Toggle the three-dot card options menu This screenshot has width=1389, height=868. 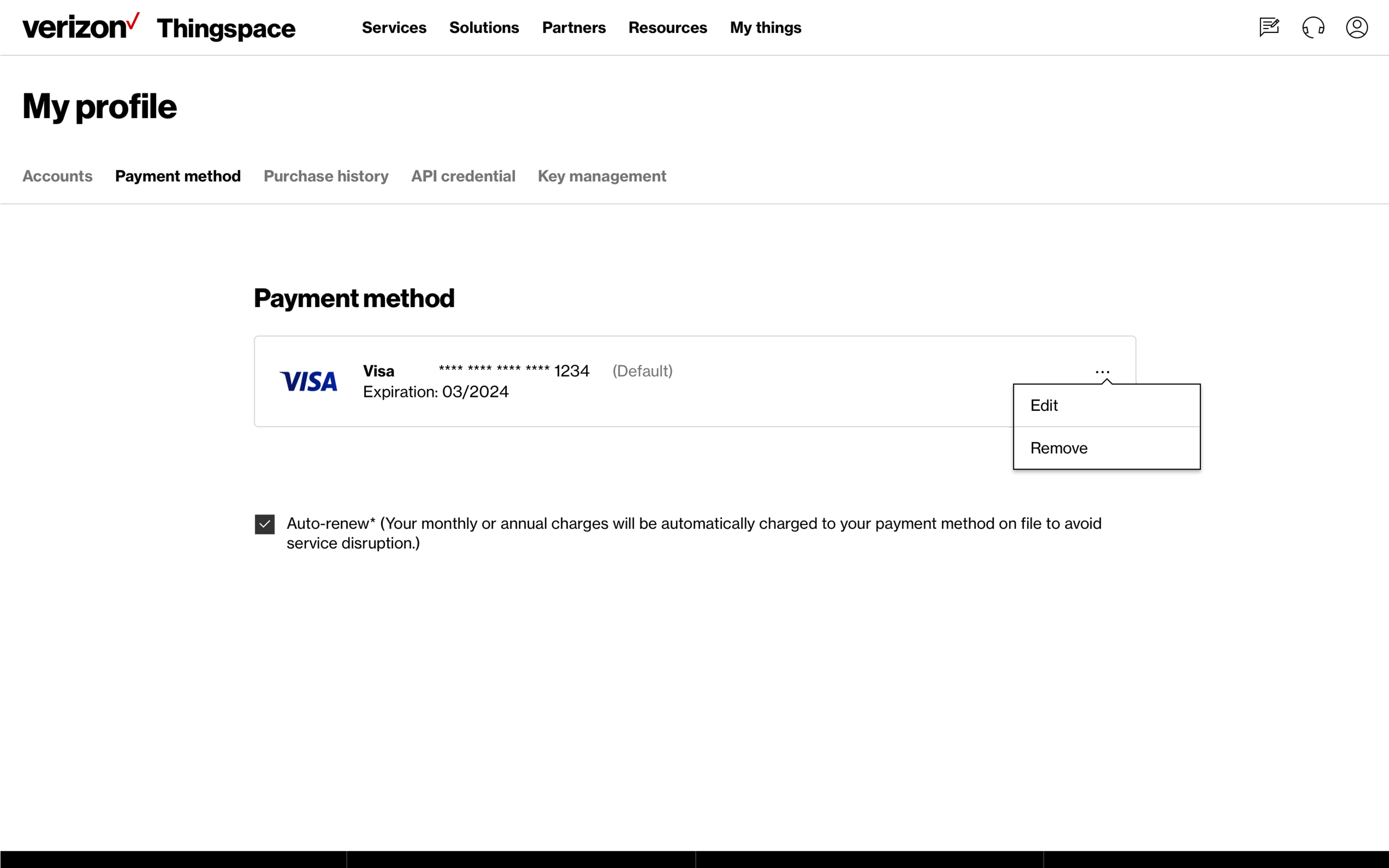(x=1102, y=372)
